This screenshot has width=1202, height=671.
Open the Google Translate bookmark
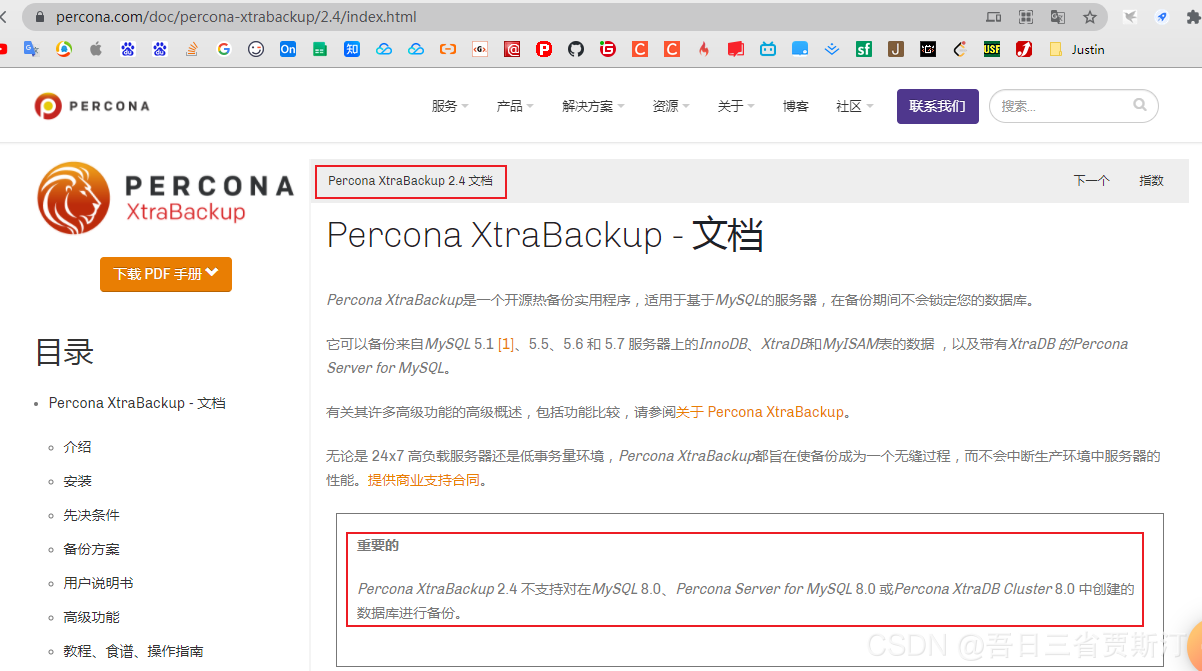point(32,49)
